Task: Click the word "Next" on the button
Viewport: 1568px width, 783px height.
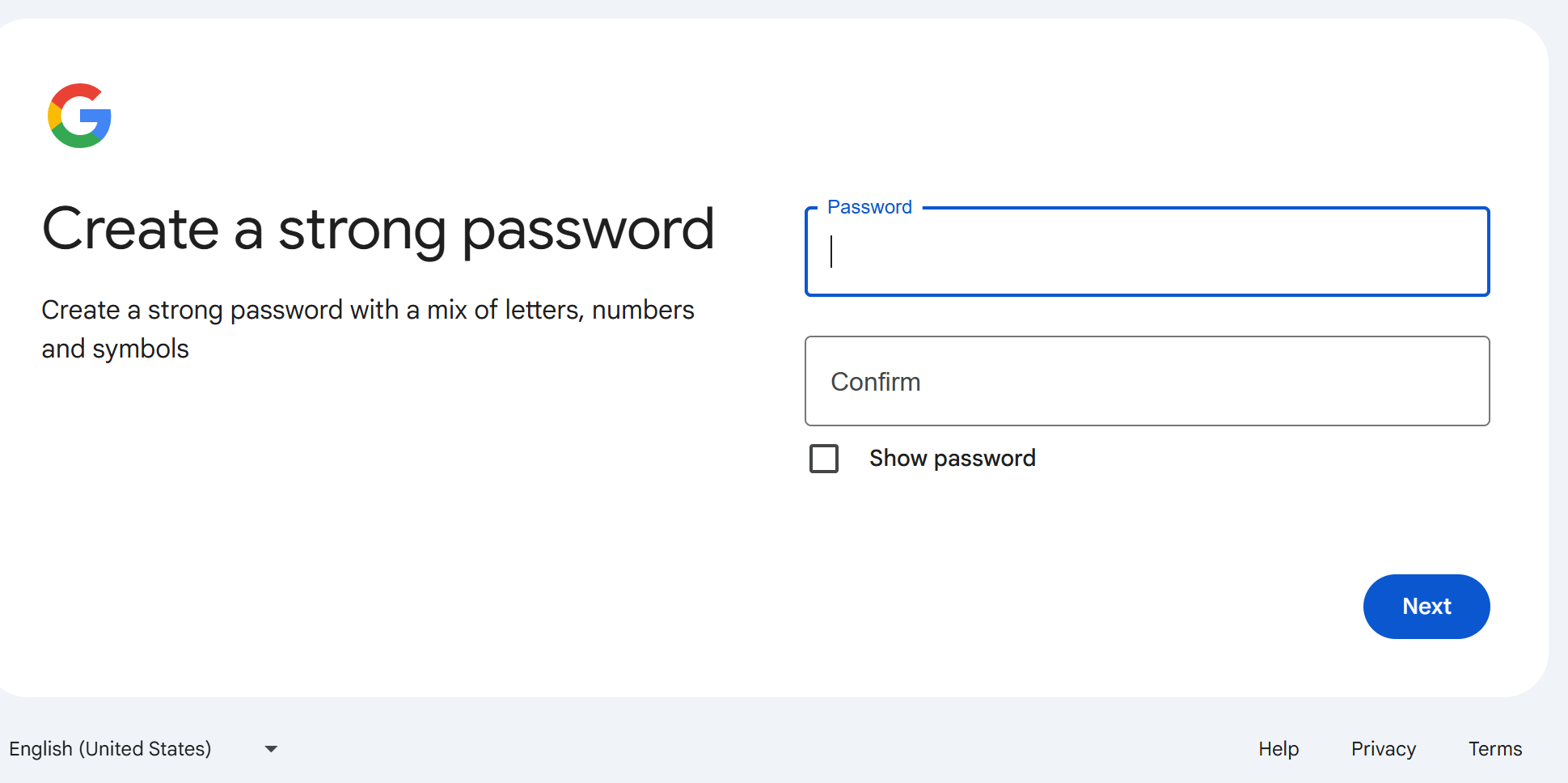Action: point(1426,607)
